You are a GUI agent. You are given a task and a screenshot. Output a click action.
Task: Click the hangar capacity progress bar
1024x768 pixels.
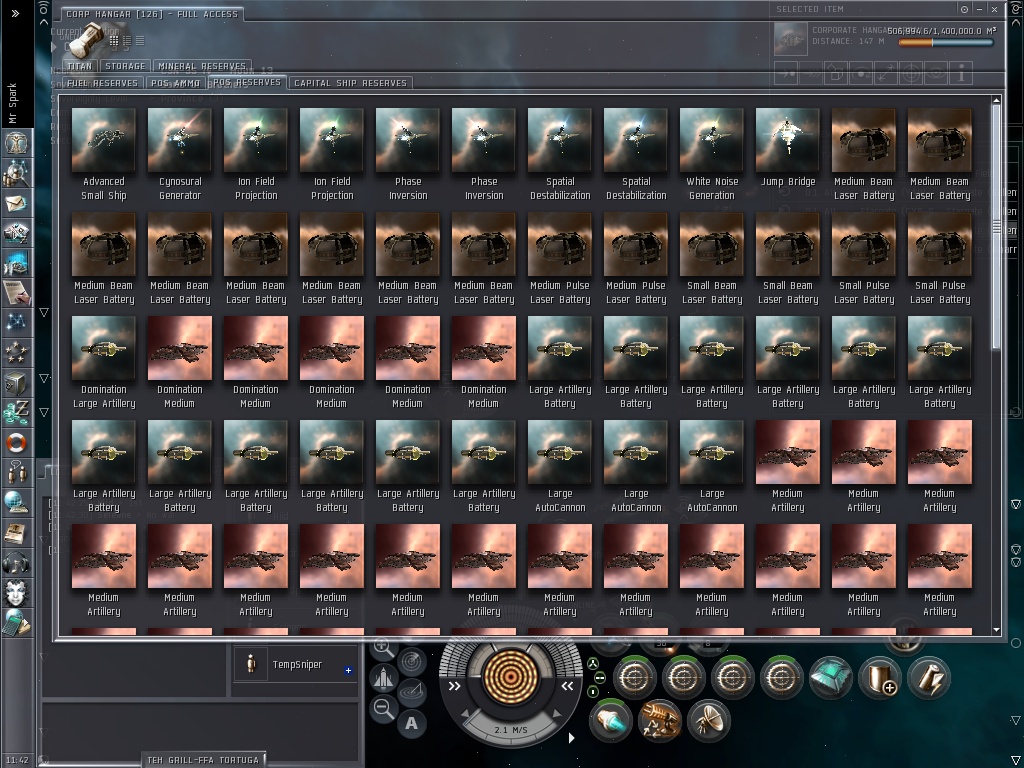tap(946, 42)
